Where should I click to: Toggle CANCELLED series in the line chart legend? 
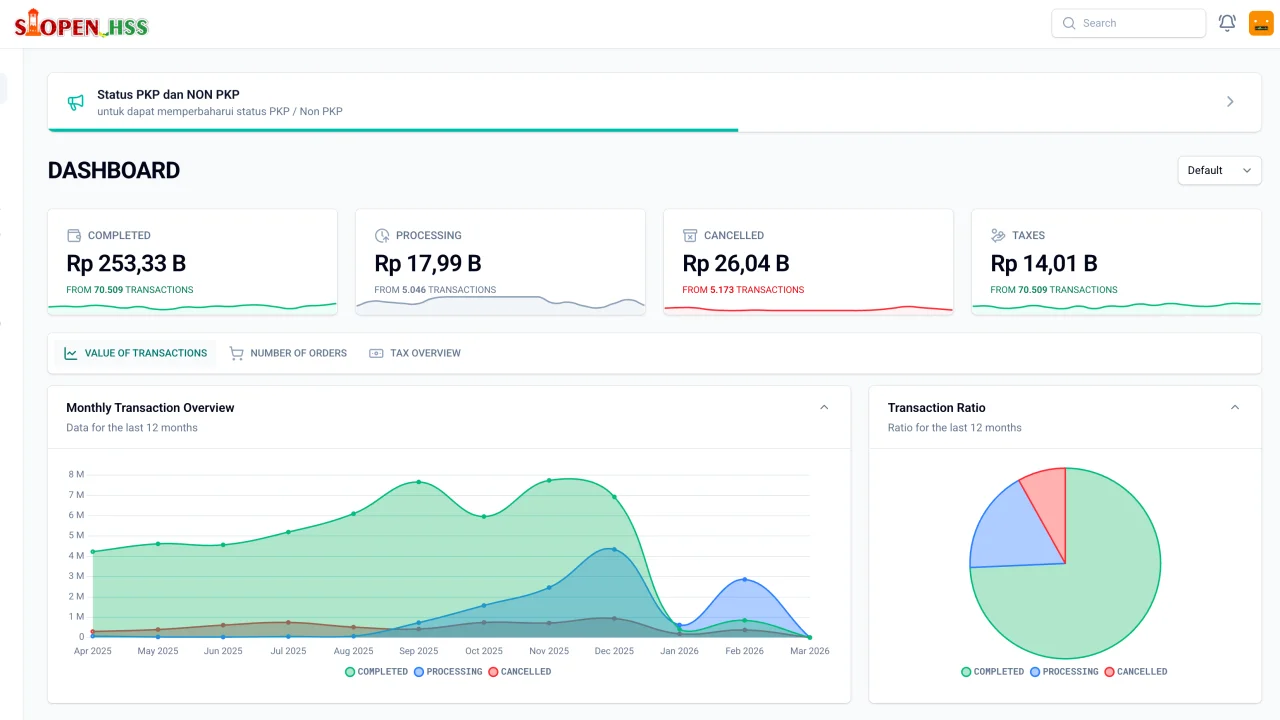click(x=520, y=672)
